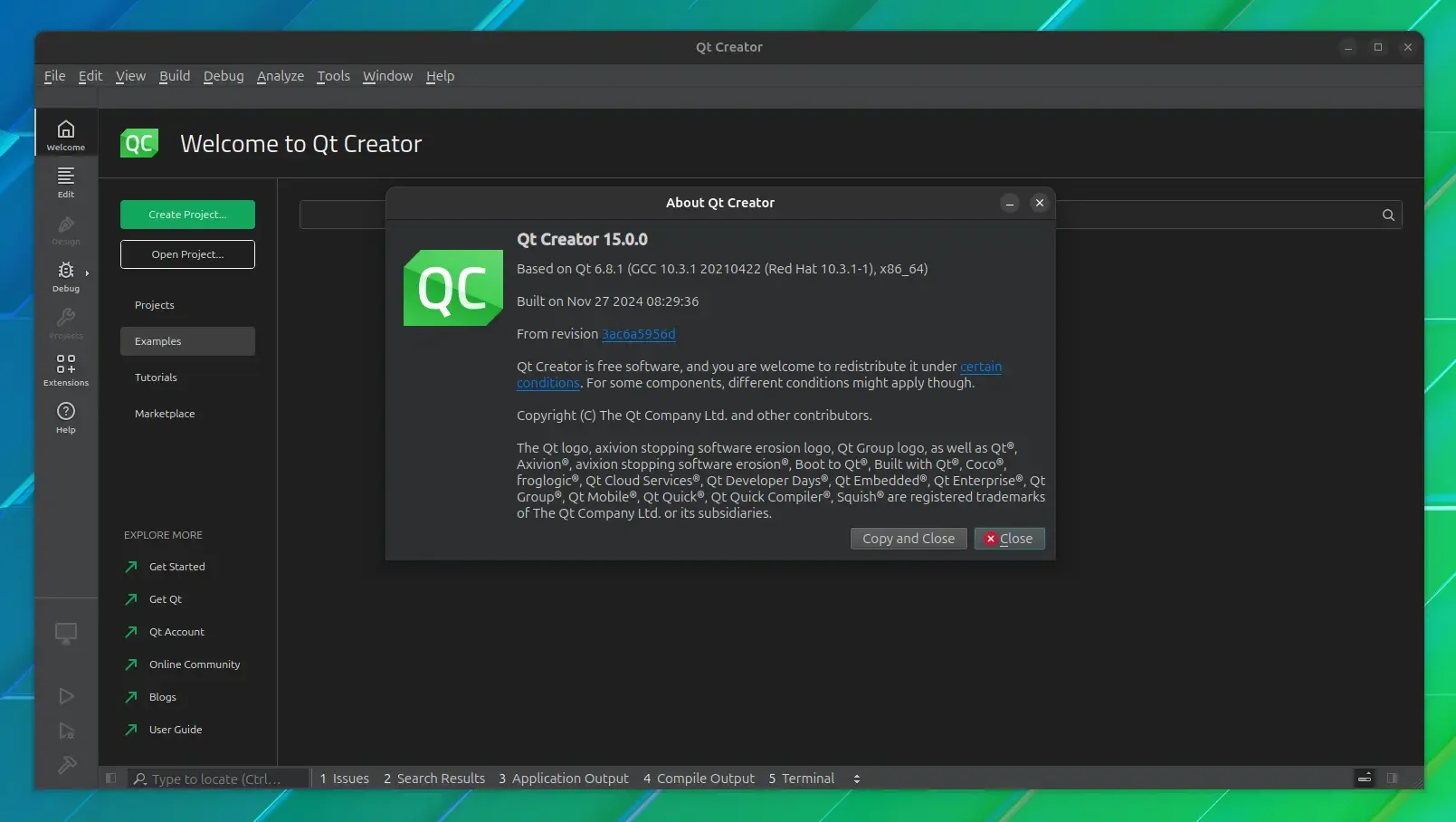Click the Get Started arrow icon
Screen dimensions: 1456x822
click(x=131, y=567)
